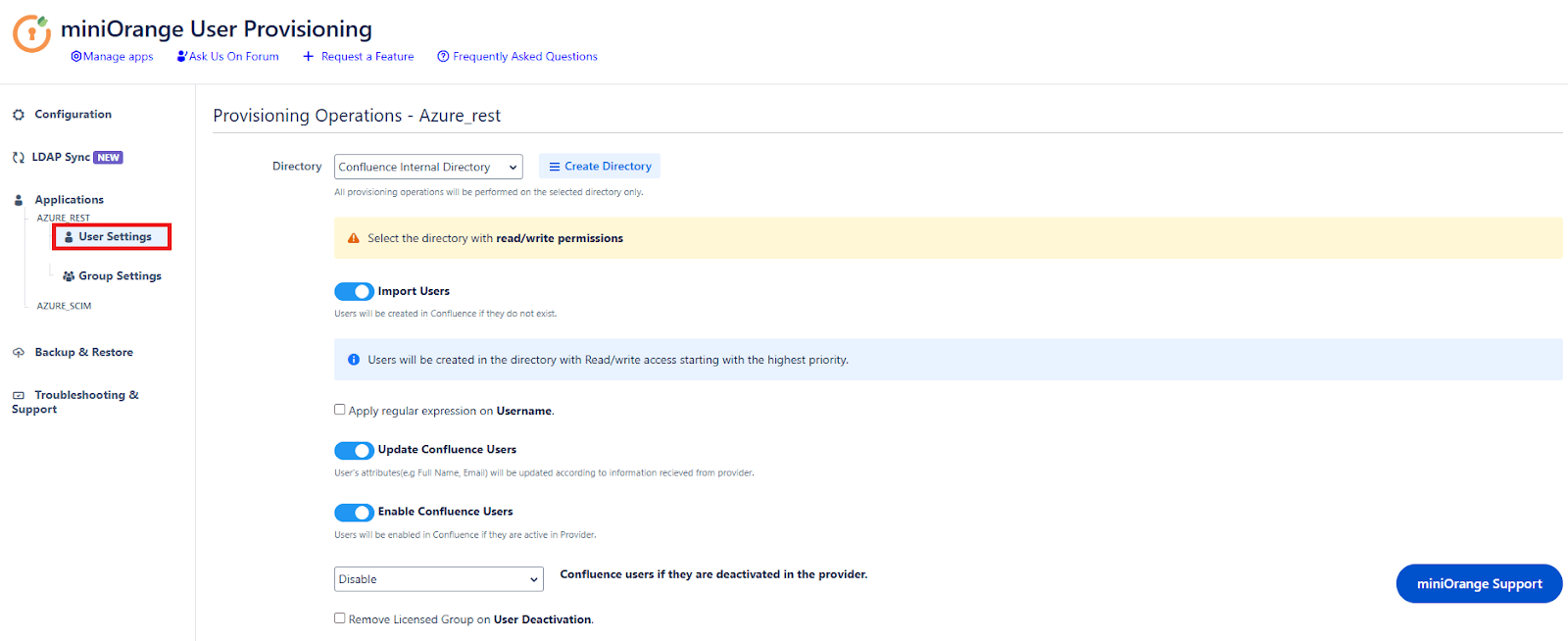The image size is (1568, 641).
Task: Click the Troubleshooting & Support icon
Action: coord(19,396)
